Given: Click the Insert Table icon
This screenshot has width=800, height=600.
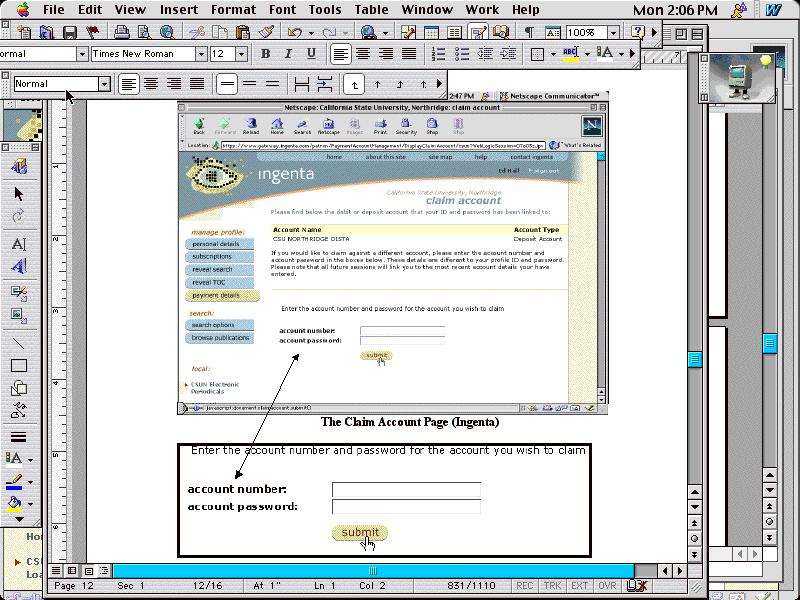Looking at the screenshot, I should 431,33.
